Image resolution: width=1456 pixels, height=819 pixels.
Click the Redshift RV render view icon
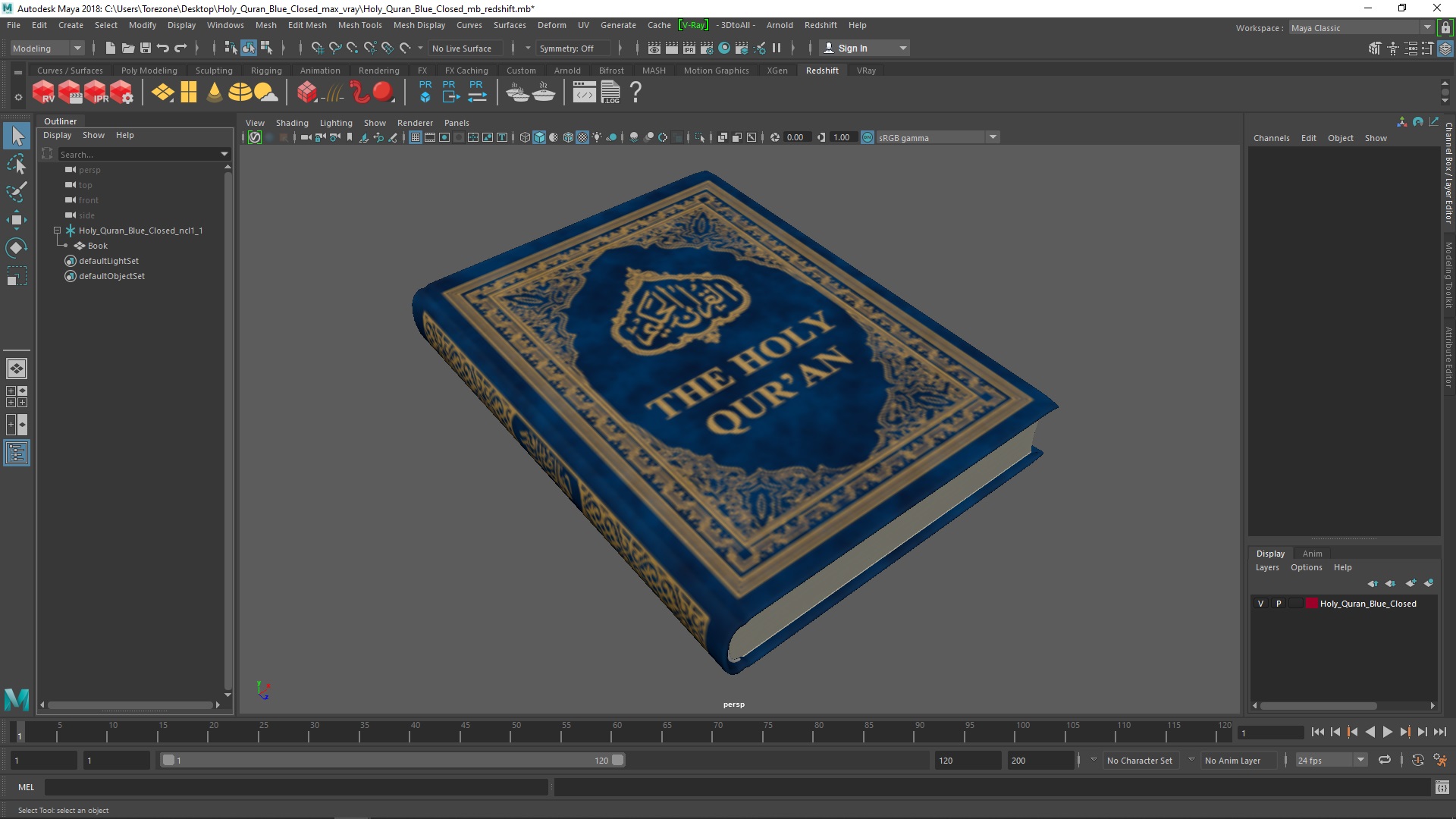(43, 93)
